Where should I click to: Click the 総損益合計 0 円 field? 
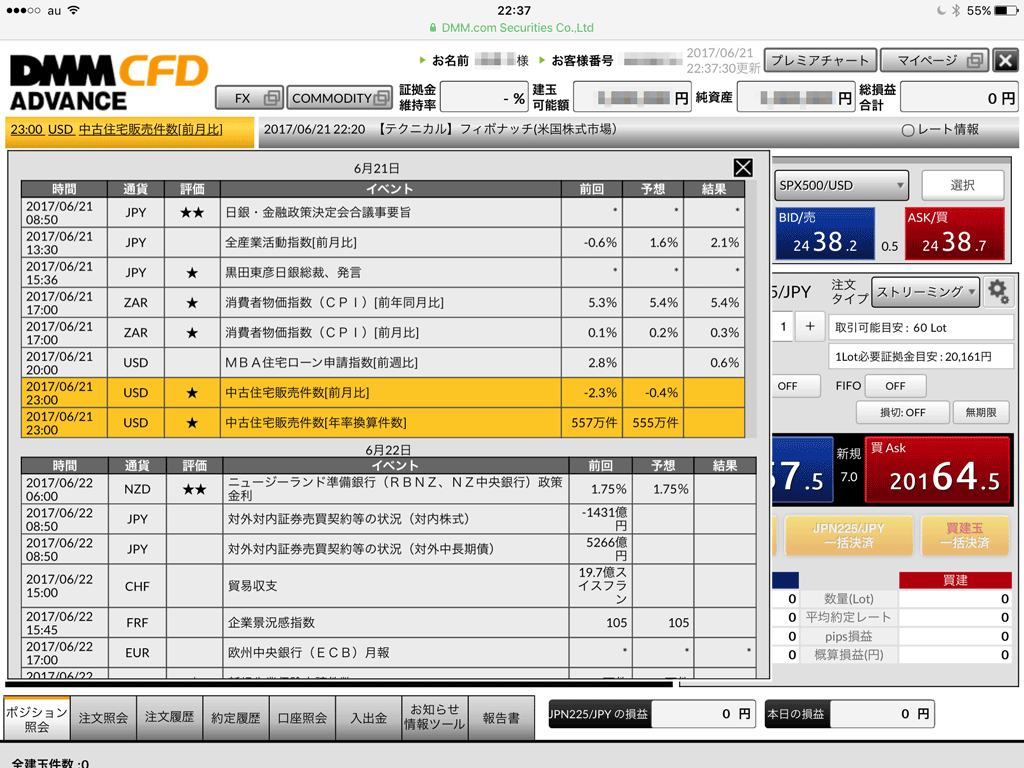pos(959,98)
